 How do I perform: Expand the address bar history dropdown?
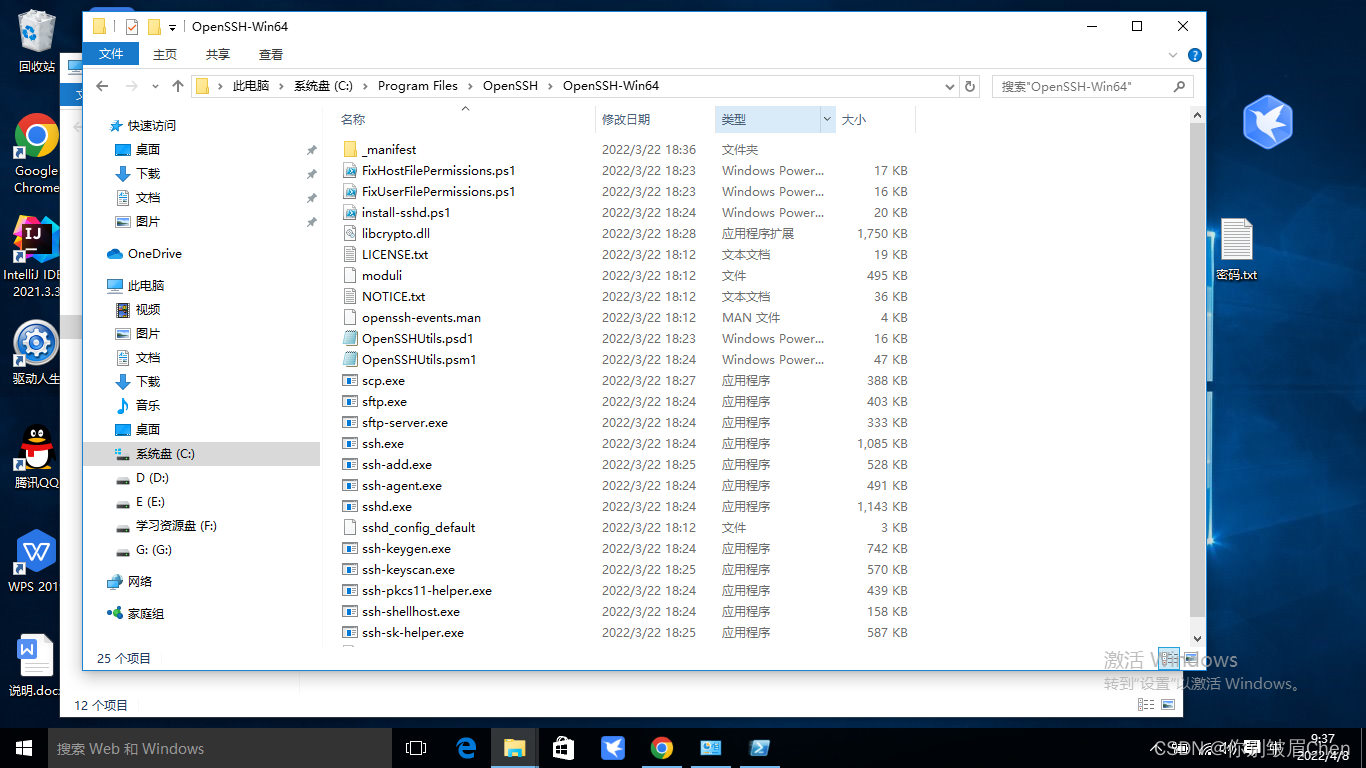pos(950,86)
